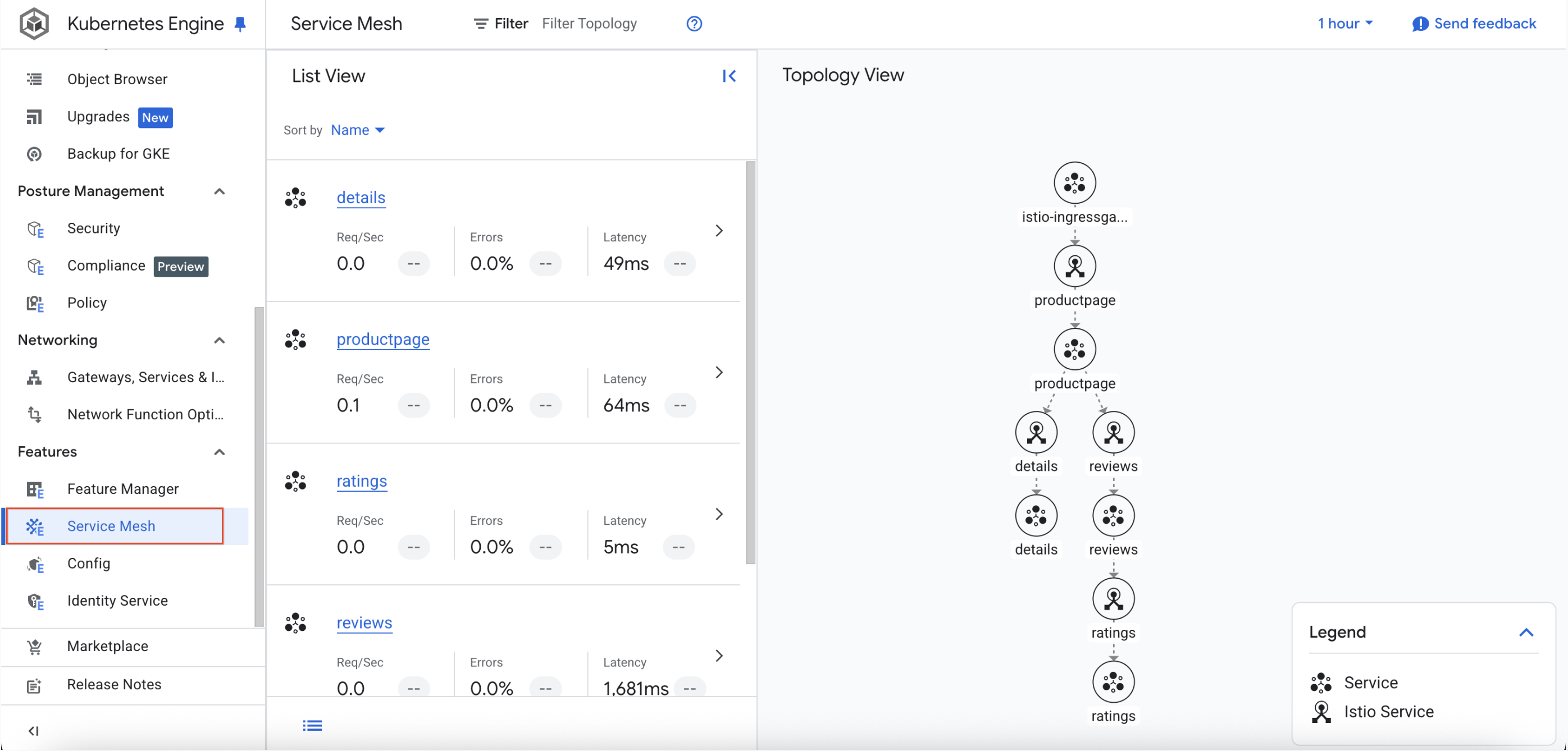The width and height of the screenshot is (1568, 751).
Task: Collapse the Networking section
Action: (219, 340)
